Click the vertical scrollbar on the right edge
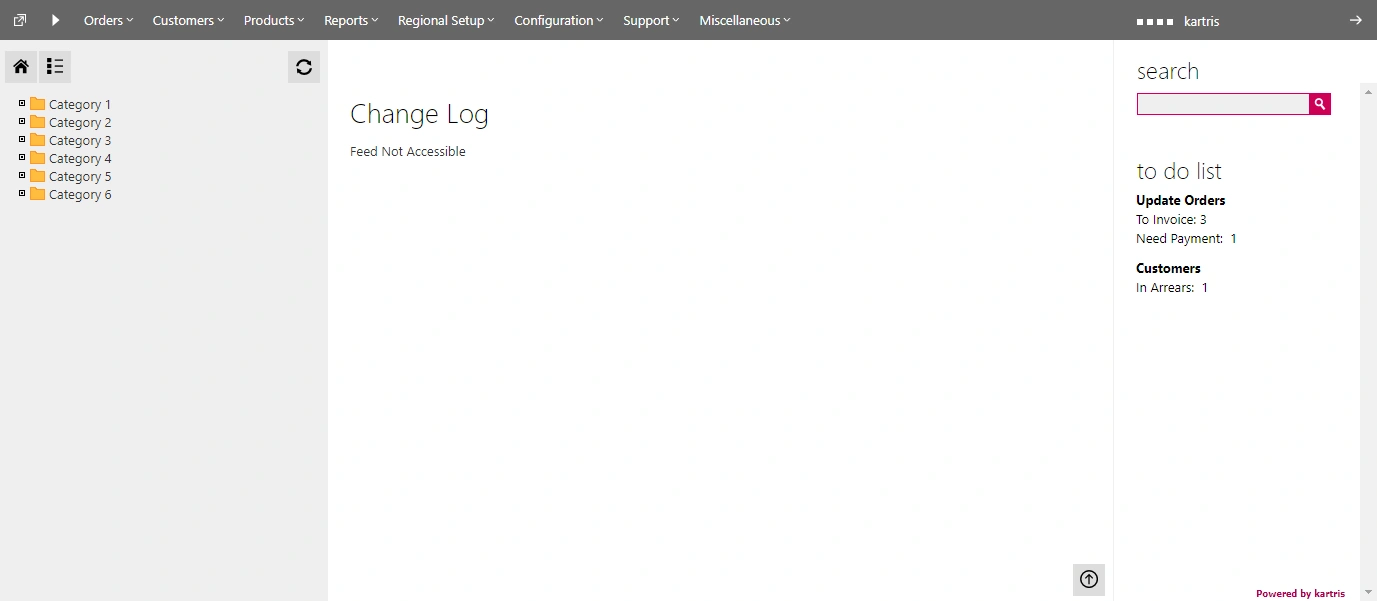Image resolution: width=1377 pixels, height=601 pixels. coord(1368,340)
